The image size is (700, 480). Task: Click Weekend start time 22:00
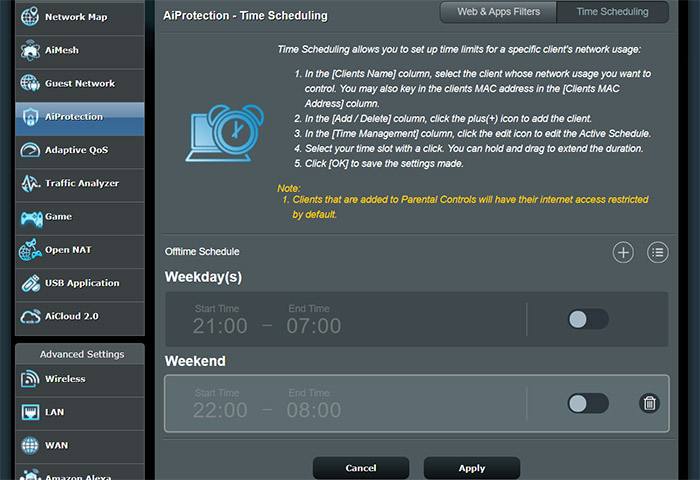220,410
